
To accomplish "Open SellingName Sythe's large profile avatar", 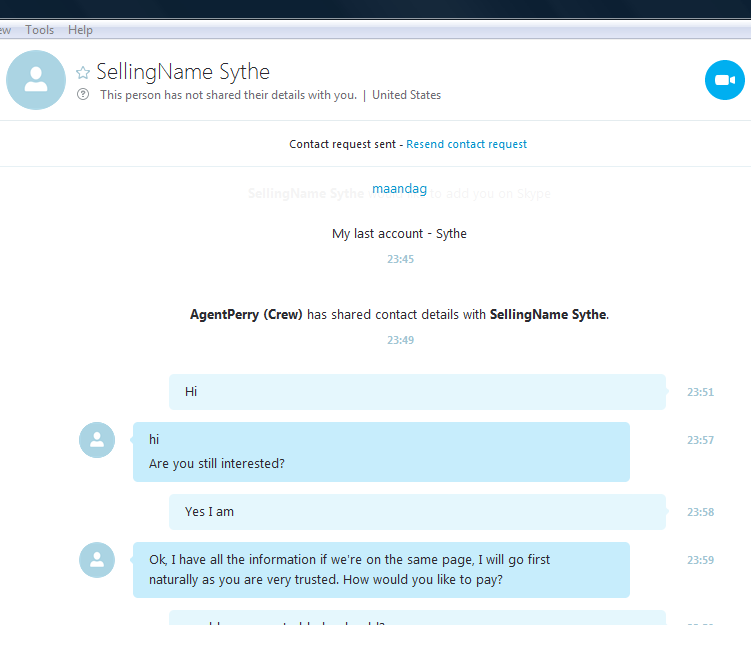I will pos(36,80).
